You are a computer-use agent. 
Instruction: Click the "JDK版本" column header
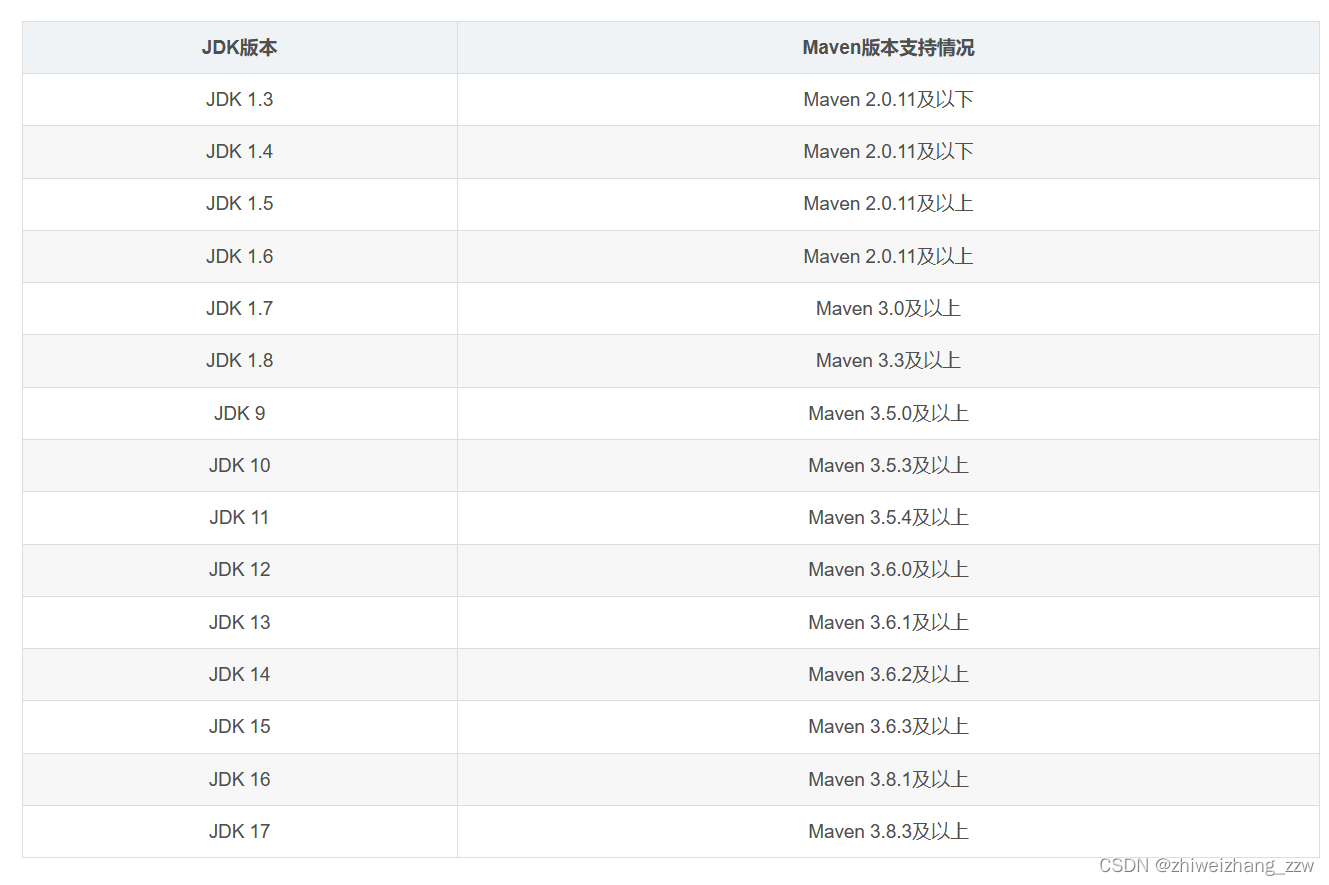click(x=240, y=47)
